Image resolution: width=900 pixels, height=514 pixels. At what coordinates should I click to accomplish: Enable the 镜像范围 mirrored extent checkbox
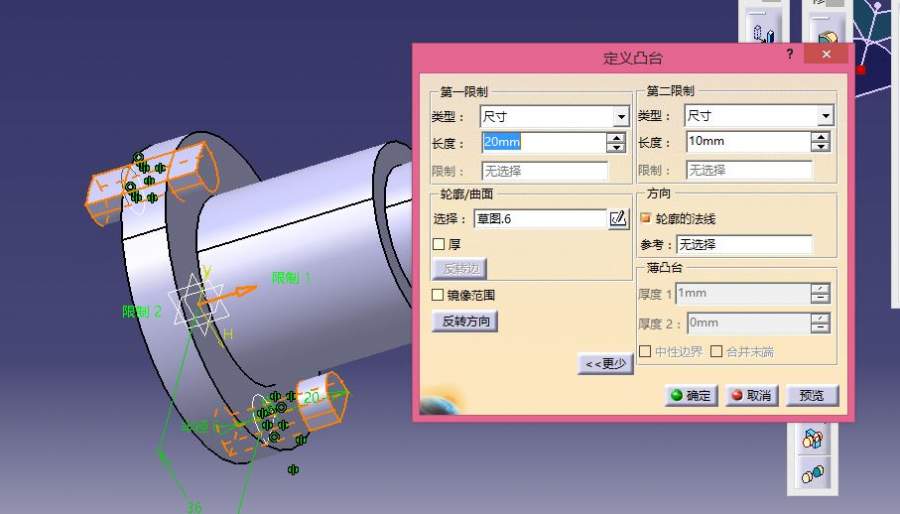(438, 295)
